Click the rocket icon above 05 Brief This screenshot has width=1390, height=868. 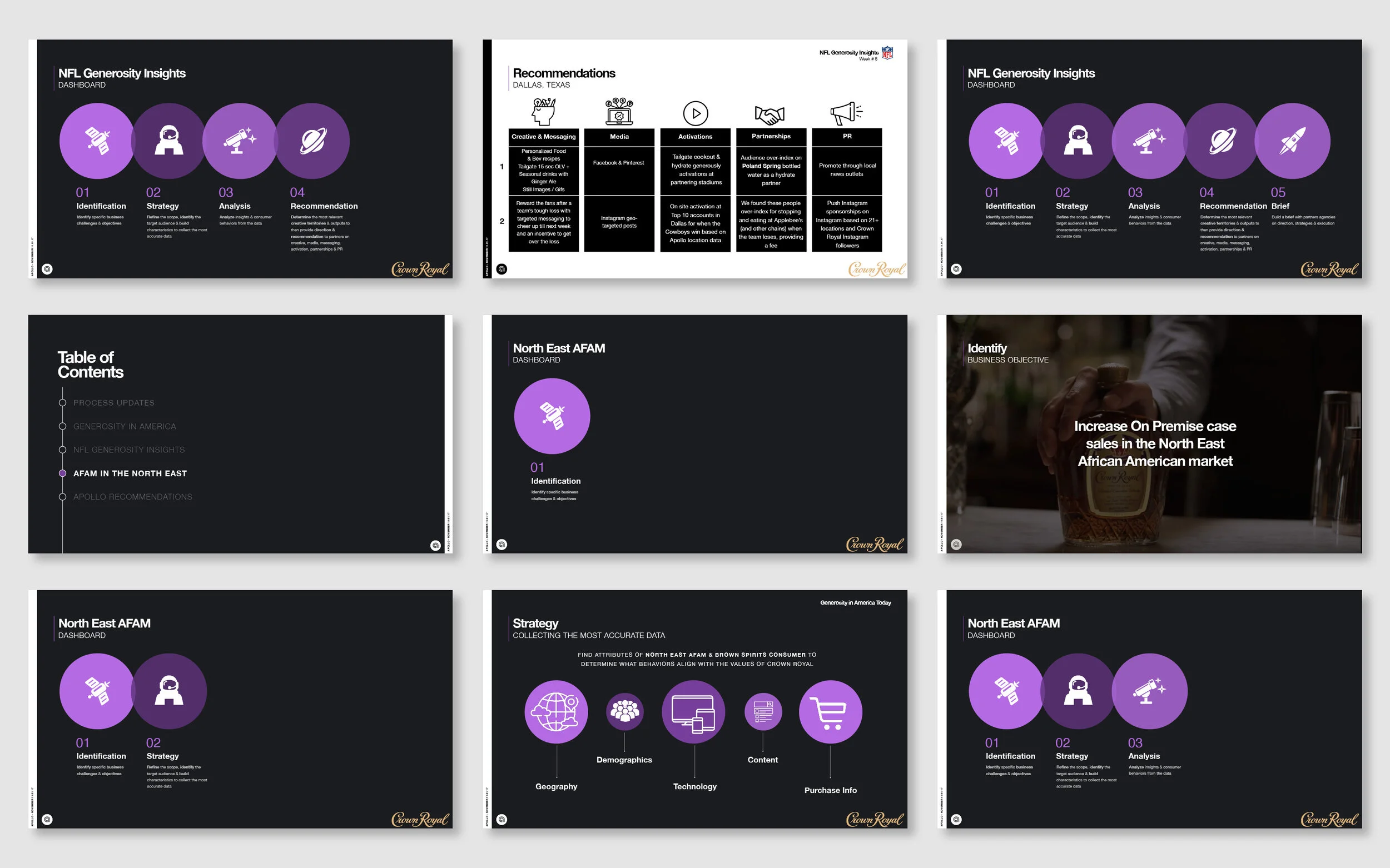pyautogui.click(x=1292, y=141)
